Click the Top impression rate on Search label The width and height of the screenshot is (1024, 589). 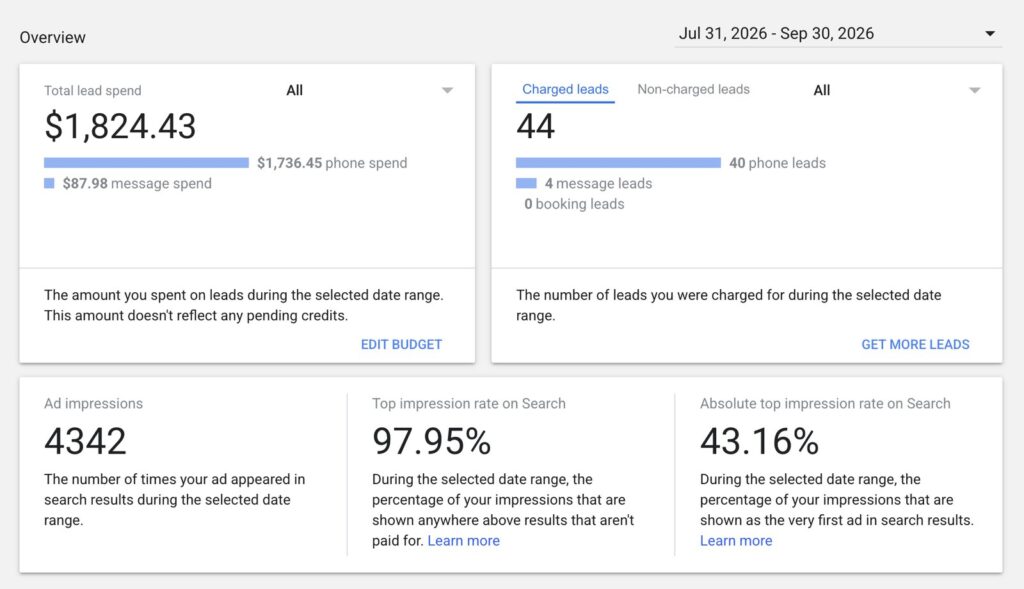(469, 404)
